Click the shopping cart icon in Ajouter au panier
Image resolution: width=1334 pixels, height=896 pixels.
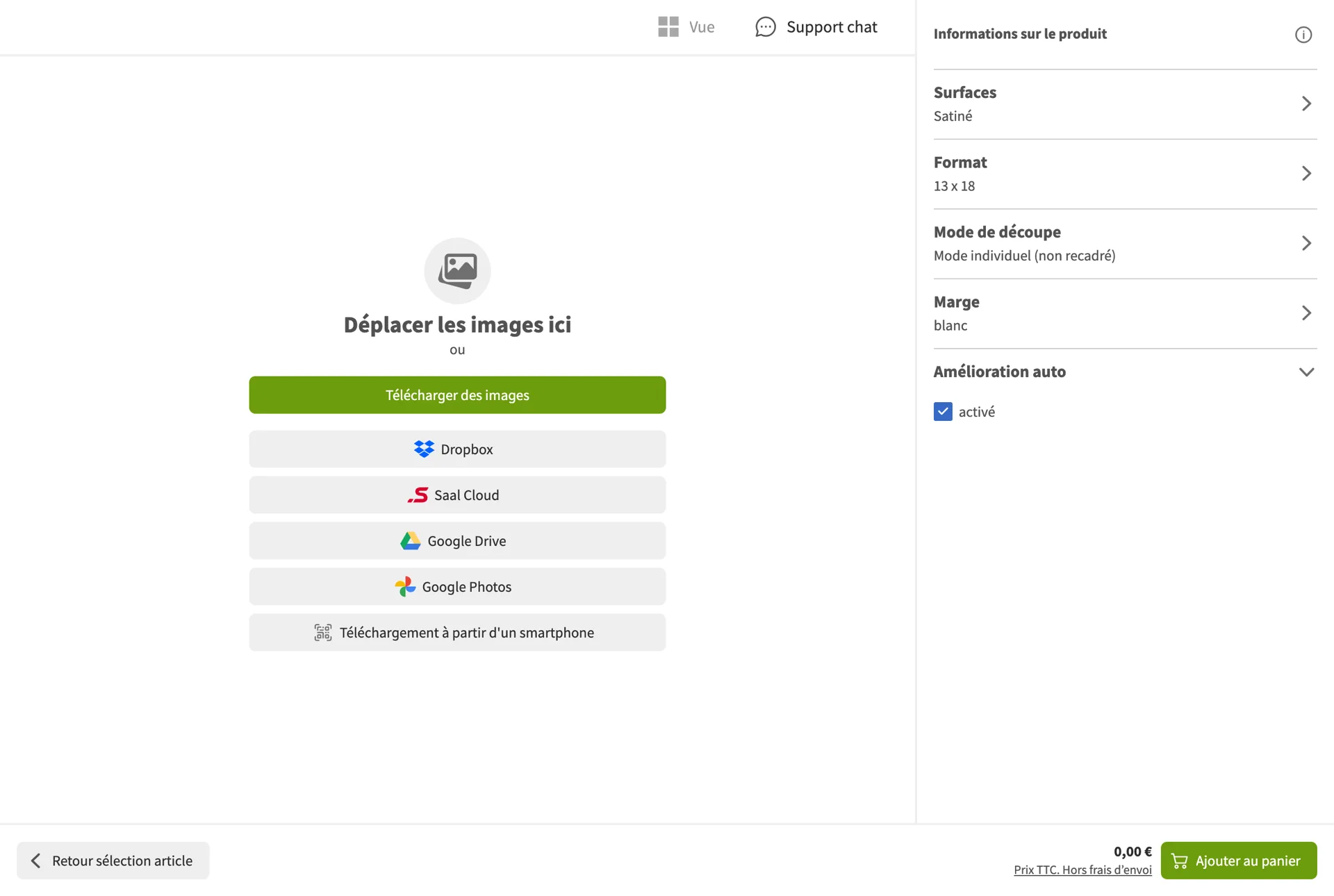click(1180, 861)
